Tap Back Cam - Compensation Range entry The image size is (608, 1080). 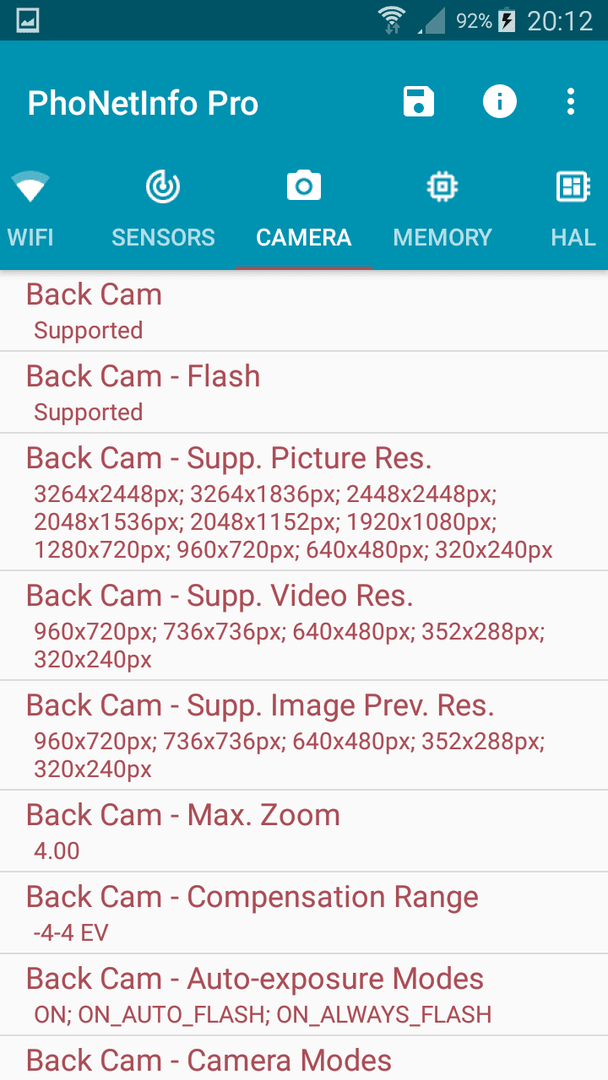304,913
